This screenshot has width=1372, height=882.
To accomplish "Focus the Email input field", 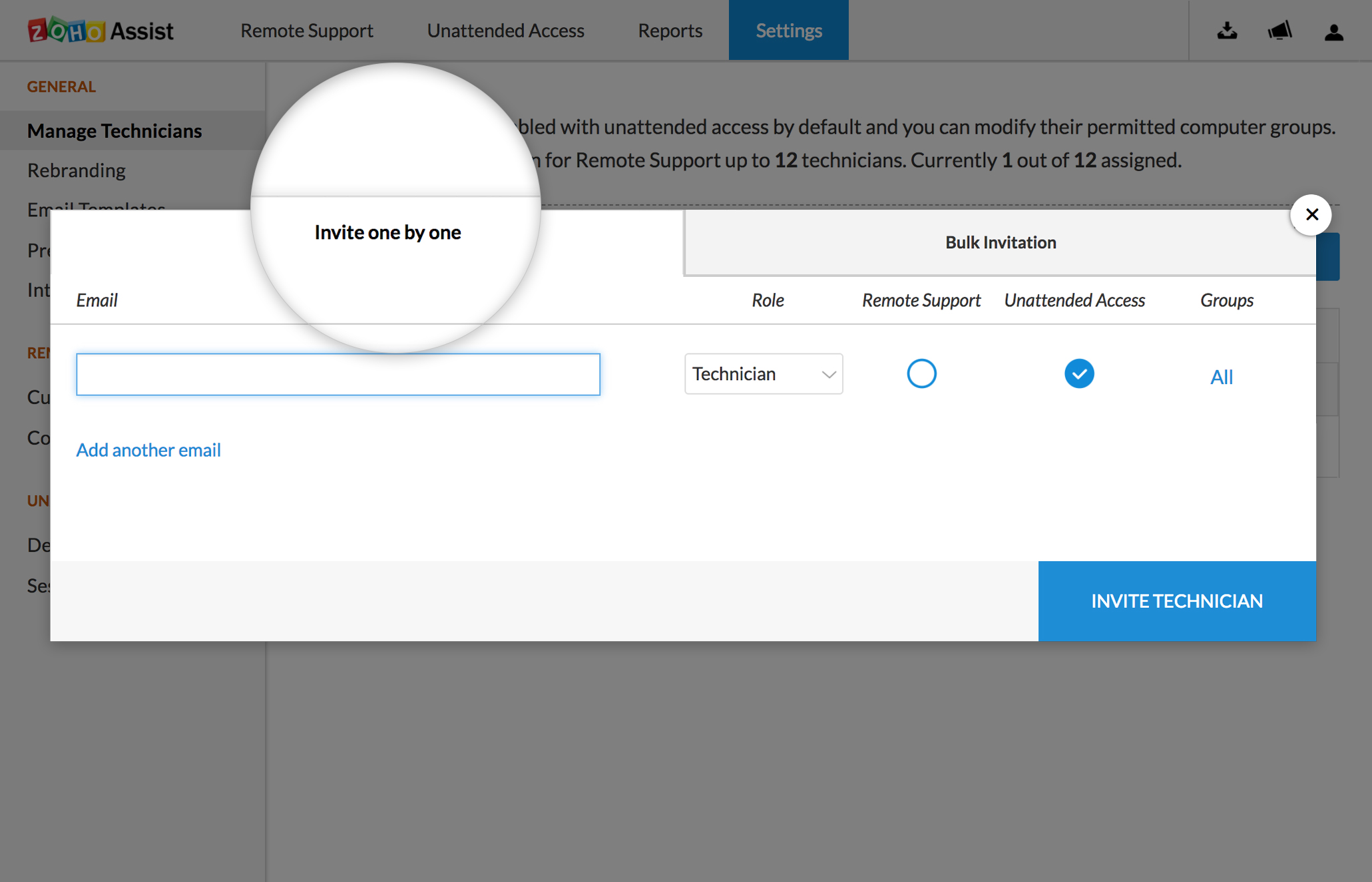I will click(x=338, y=374).
